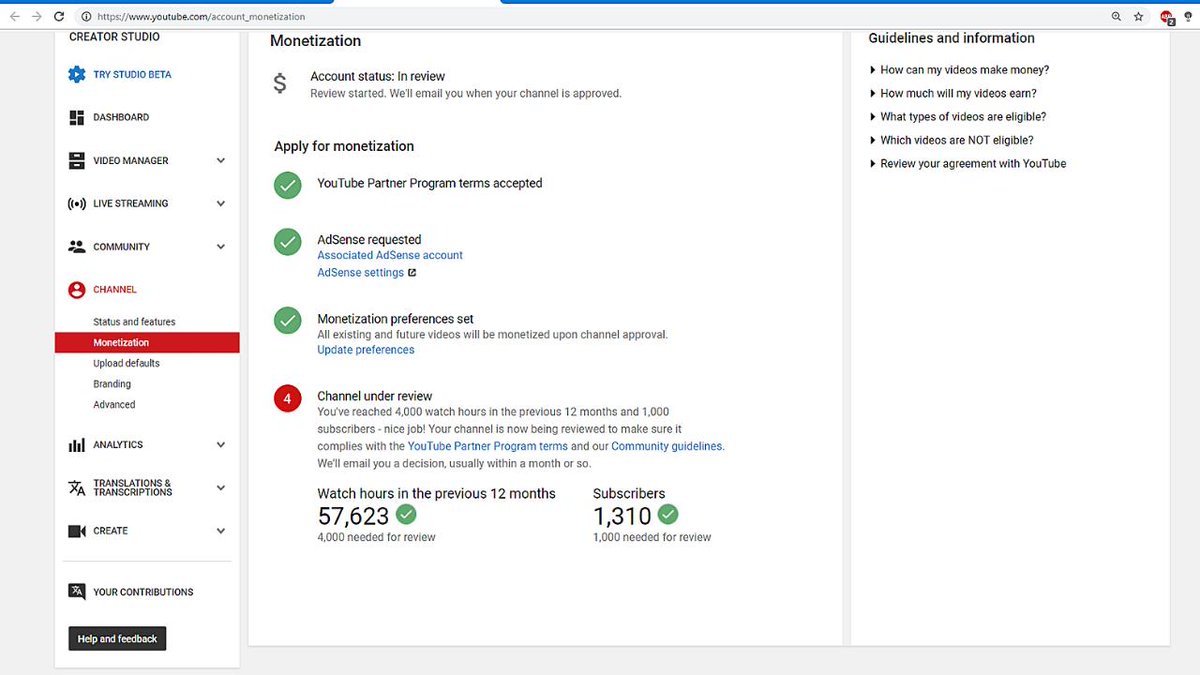
Task: Expand 'Review your agreement with YouTube'
Action: click(968, 164)
